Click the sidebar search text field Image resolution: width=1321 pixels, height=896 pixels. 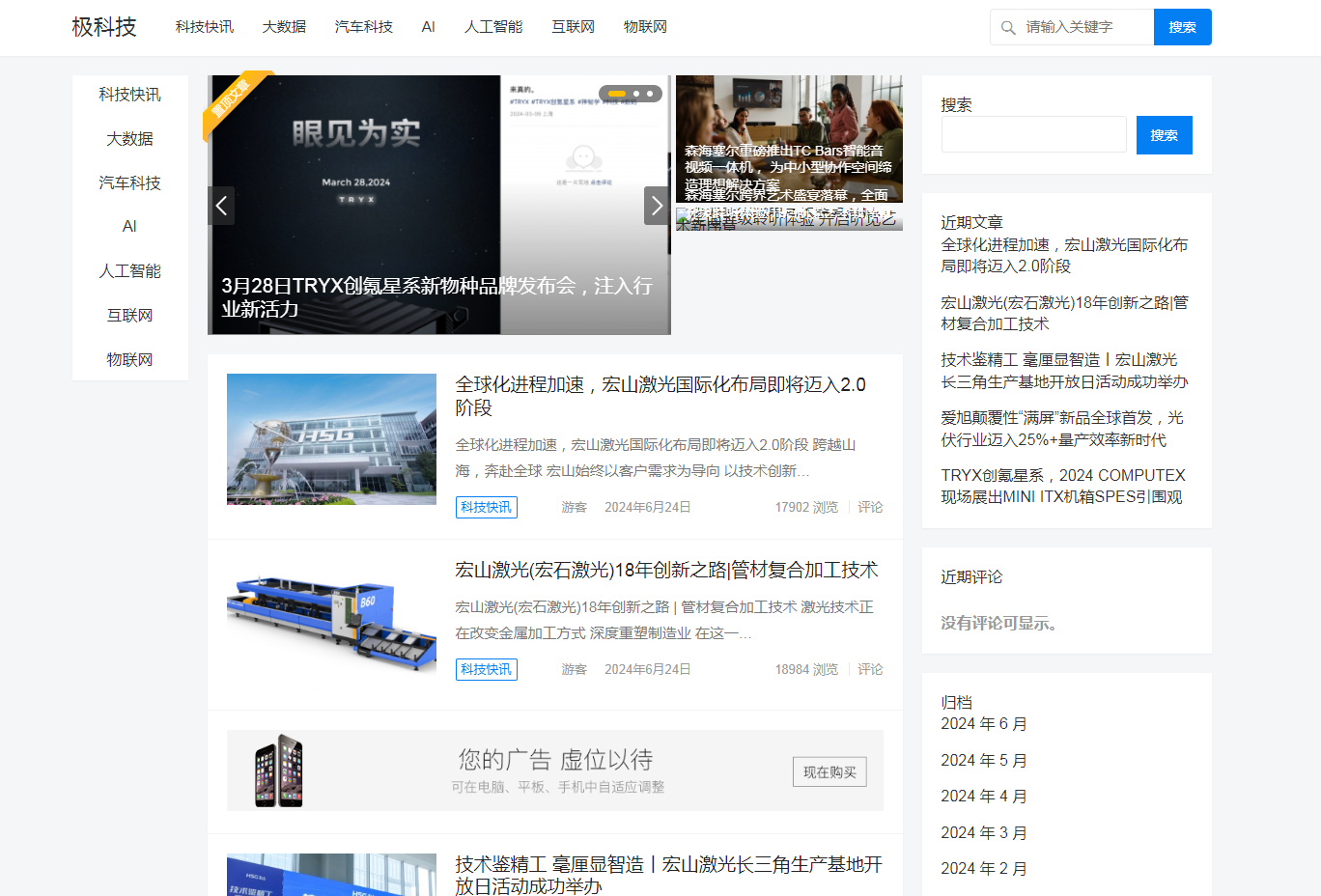pos(1034,134)
